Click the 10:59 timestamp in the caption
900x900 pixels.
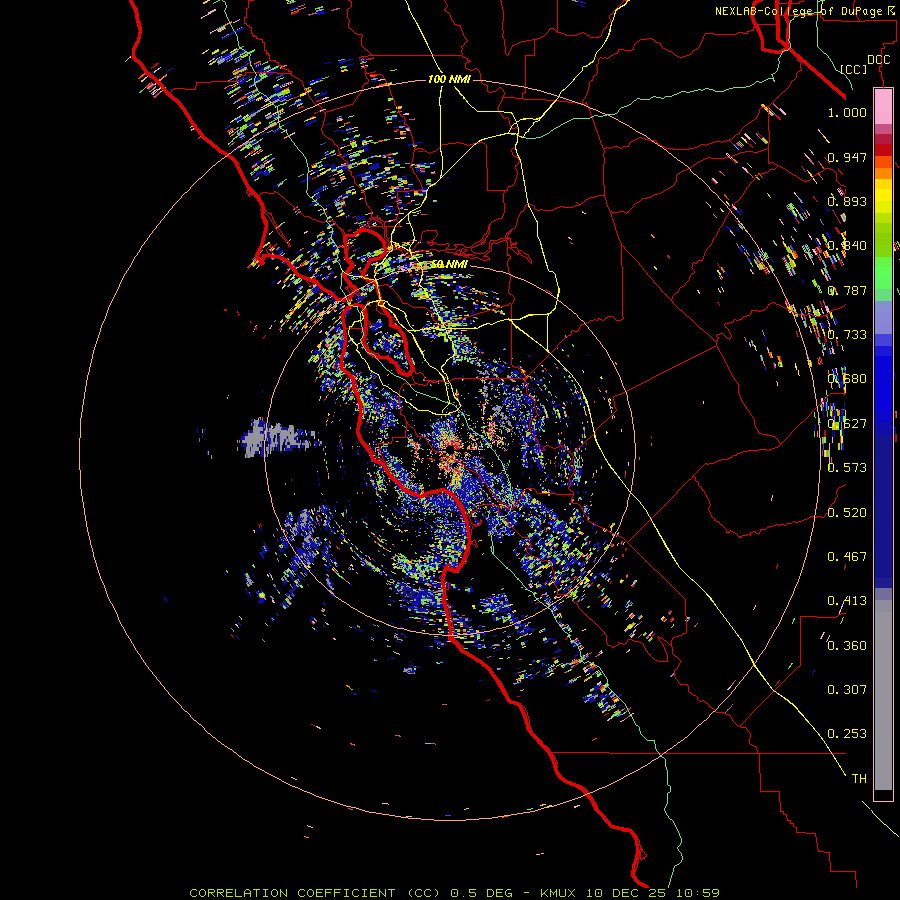coord(698,893)
